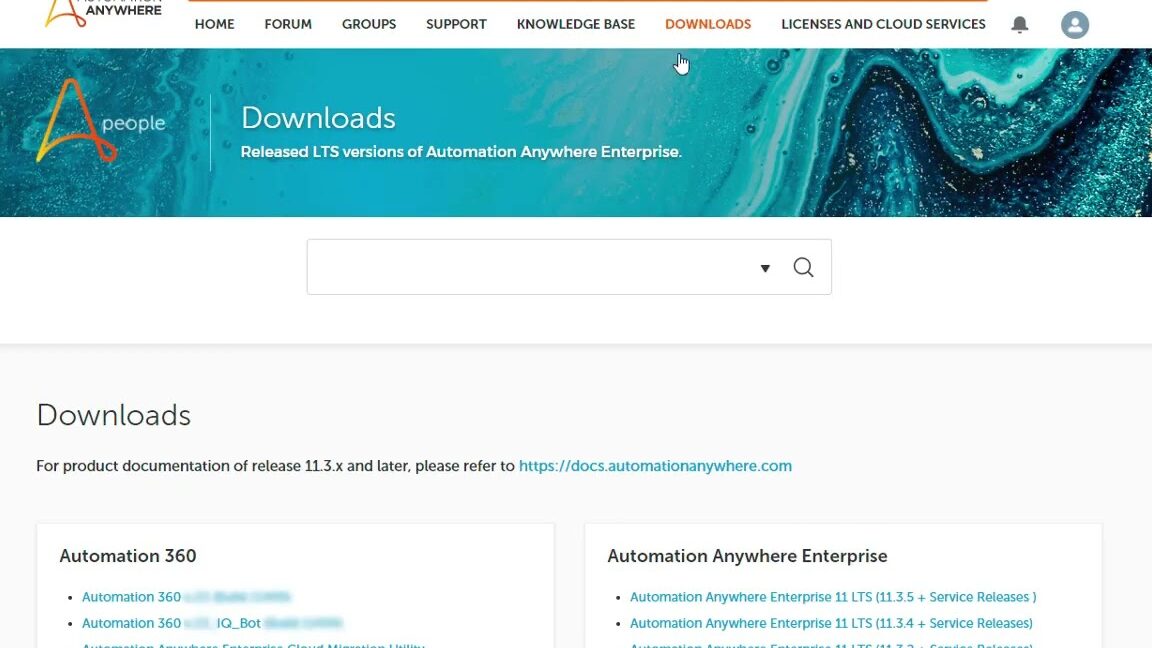The image size is (1152, 648).
Task: Open the FORUM section
Action: point(288,24)
